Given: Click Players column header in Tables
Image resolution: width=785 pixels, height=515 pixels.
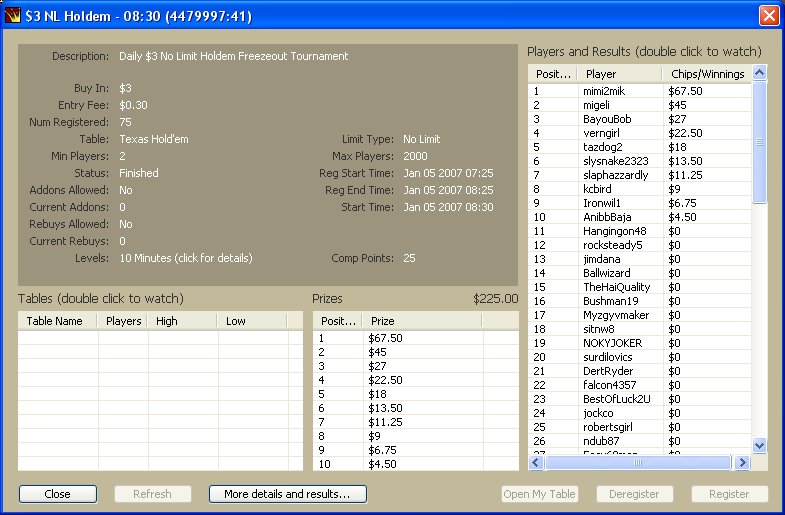Looking at the screenshot, I should 123,321.
